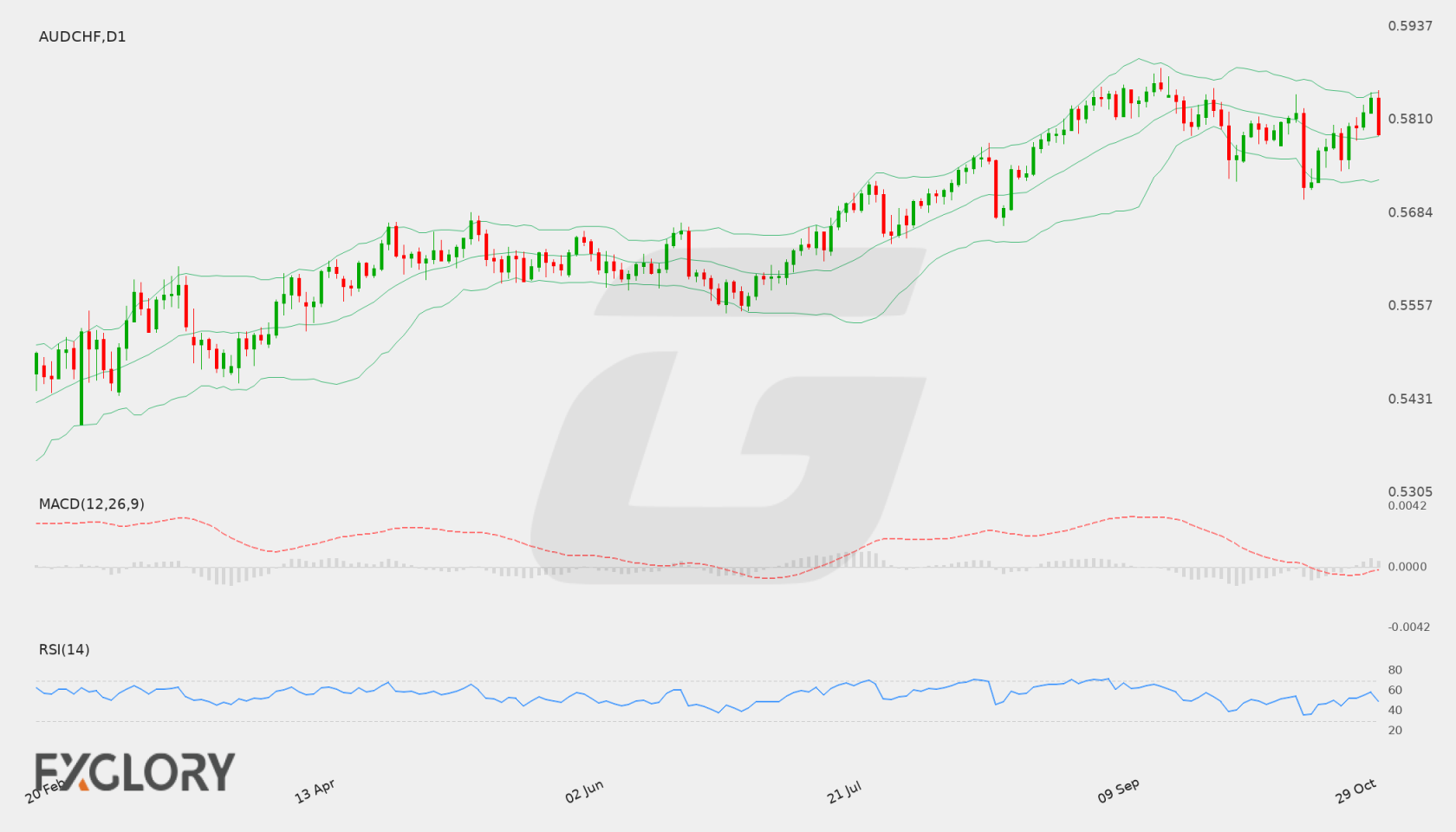Click the RSI 20 level label
This screenshot has width=1456, height=832.
(1395, 730)
